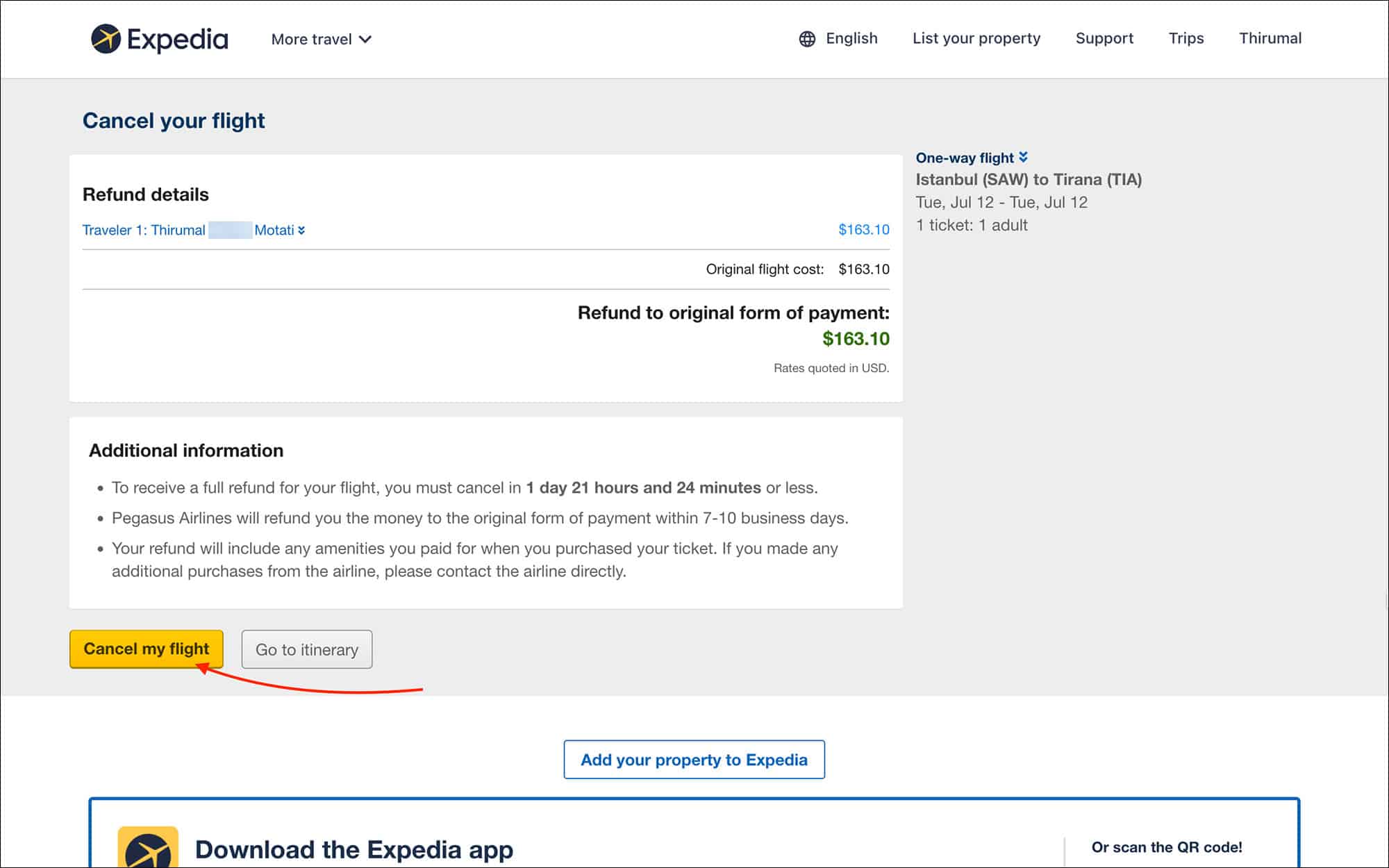Click the Download the Expedia app heading
Image resolution: width=1389 pixels, height=868 pixels.
point(354,849)
